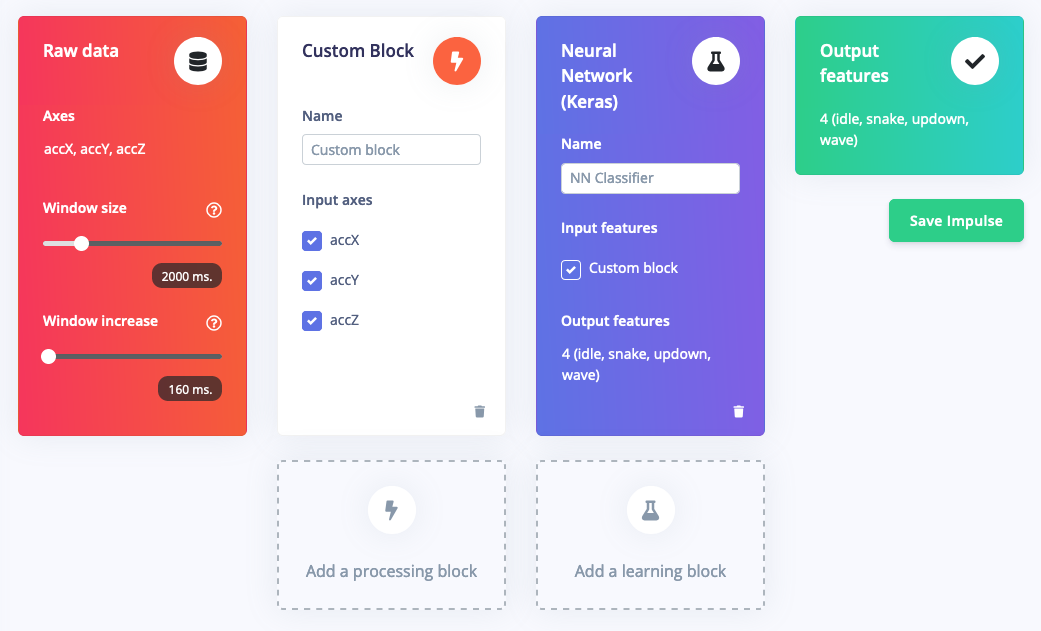Save the impulse with Save Impulse button
Image resolution: width=1041 pixels, height=631 pixels.
[956, 221]
